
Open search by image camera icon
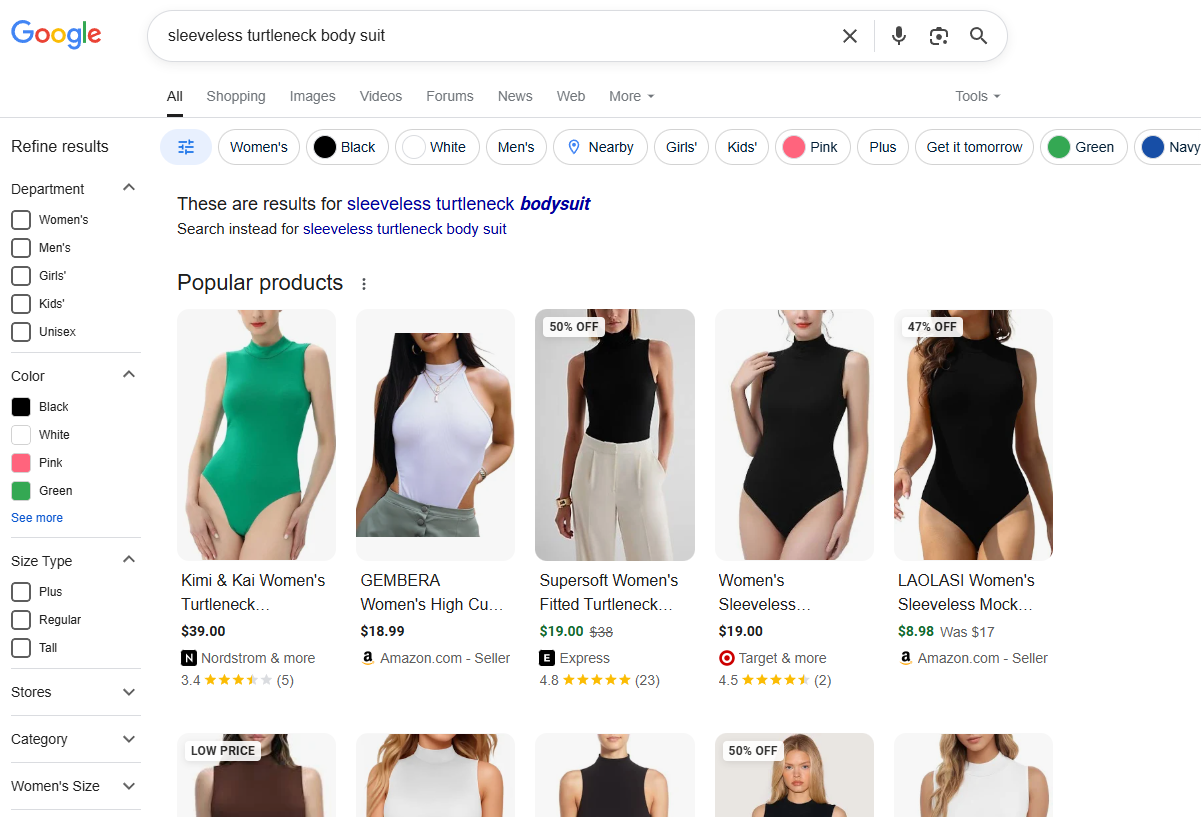(938, 36)
